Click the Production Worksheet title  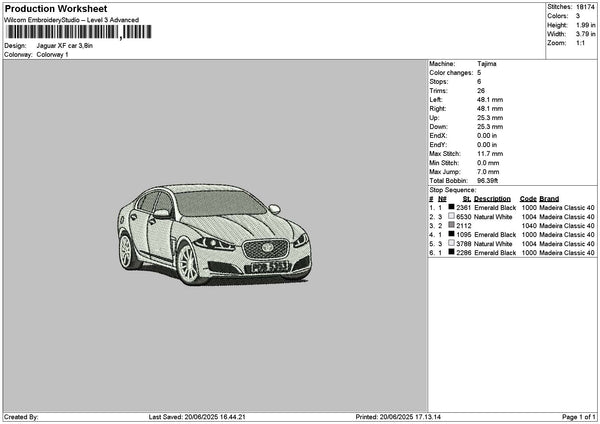coord(56,9)
